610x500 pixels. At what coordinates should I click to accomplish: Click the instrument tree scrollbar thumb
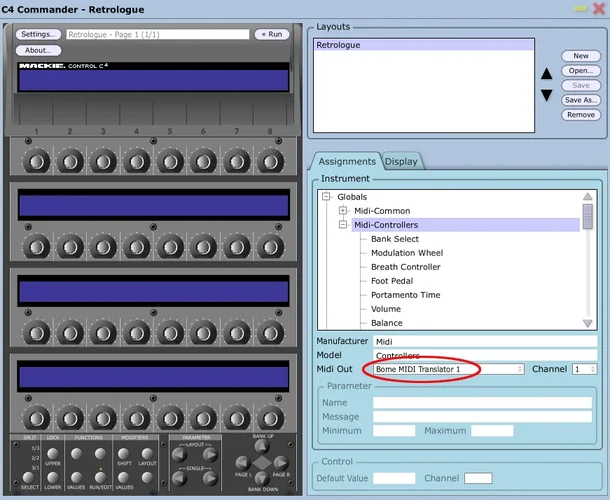[x=587, y=216]
